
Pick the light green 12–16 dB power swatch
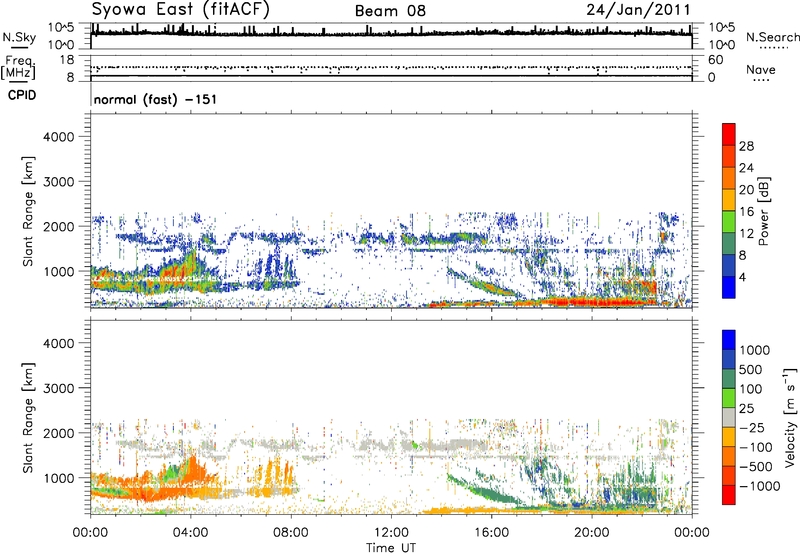click(729, 222)
